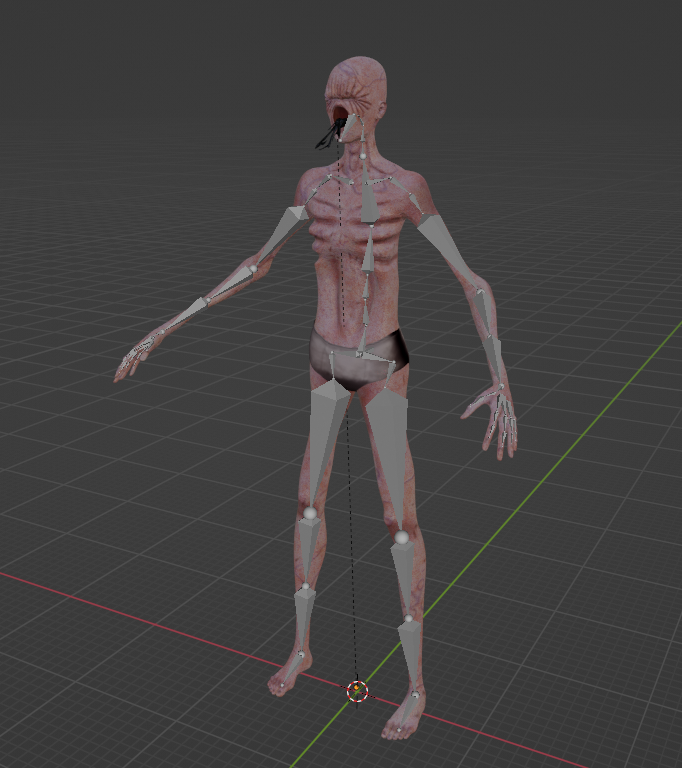Screen dimensions: 682x768
Task: Select the jaw bone near the mouth
Action: pyautogui.click(x=350, y=129)
